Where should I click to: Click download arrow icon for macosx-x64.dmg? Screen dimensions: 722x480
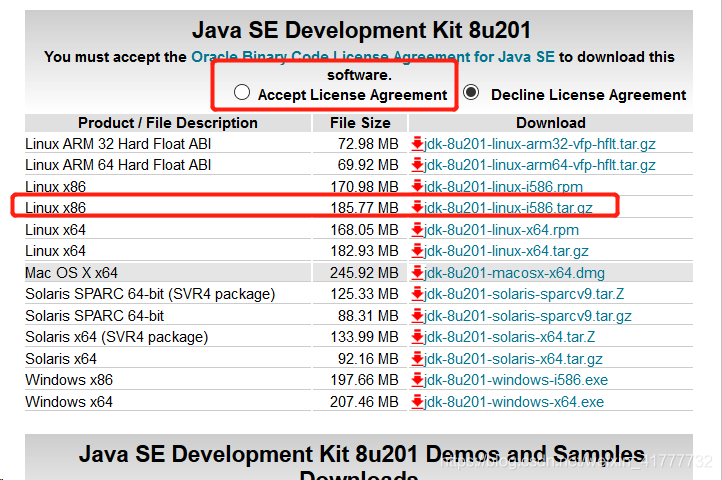coord(417,273)
